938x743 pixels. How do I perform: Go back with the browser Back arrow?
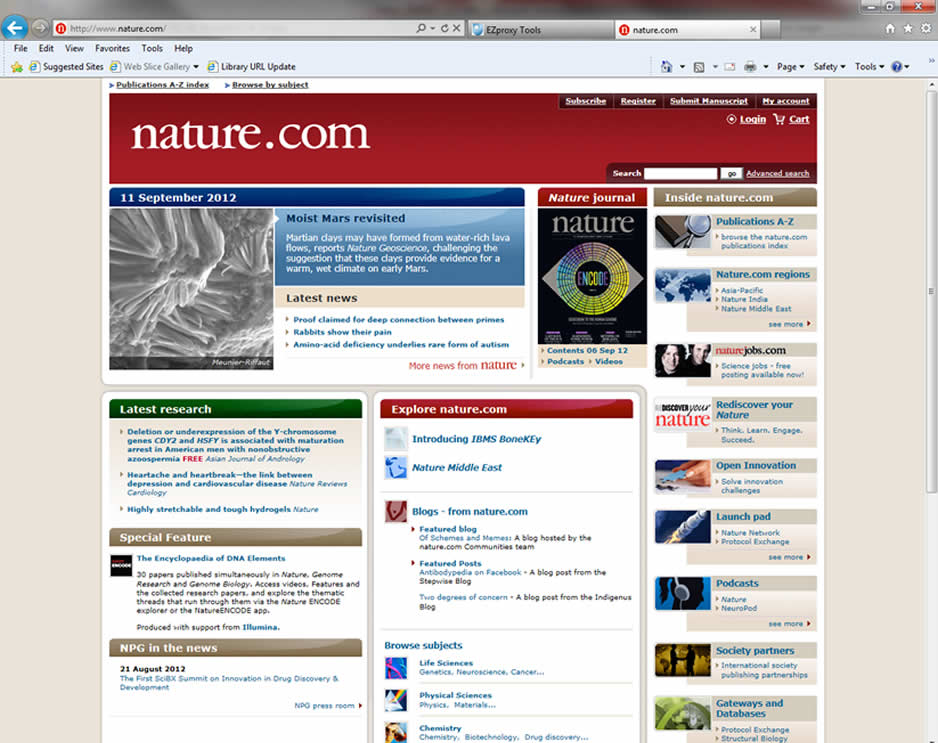[x=15, y=28]
